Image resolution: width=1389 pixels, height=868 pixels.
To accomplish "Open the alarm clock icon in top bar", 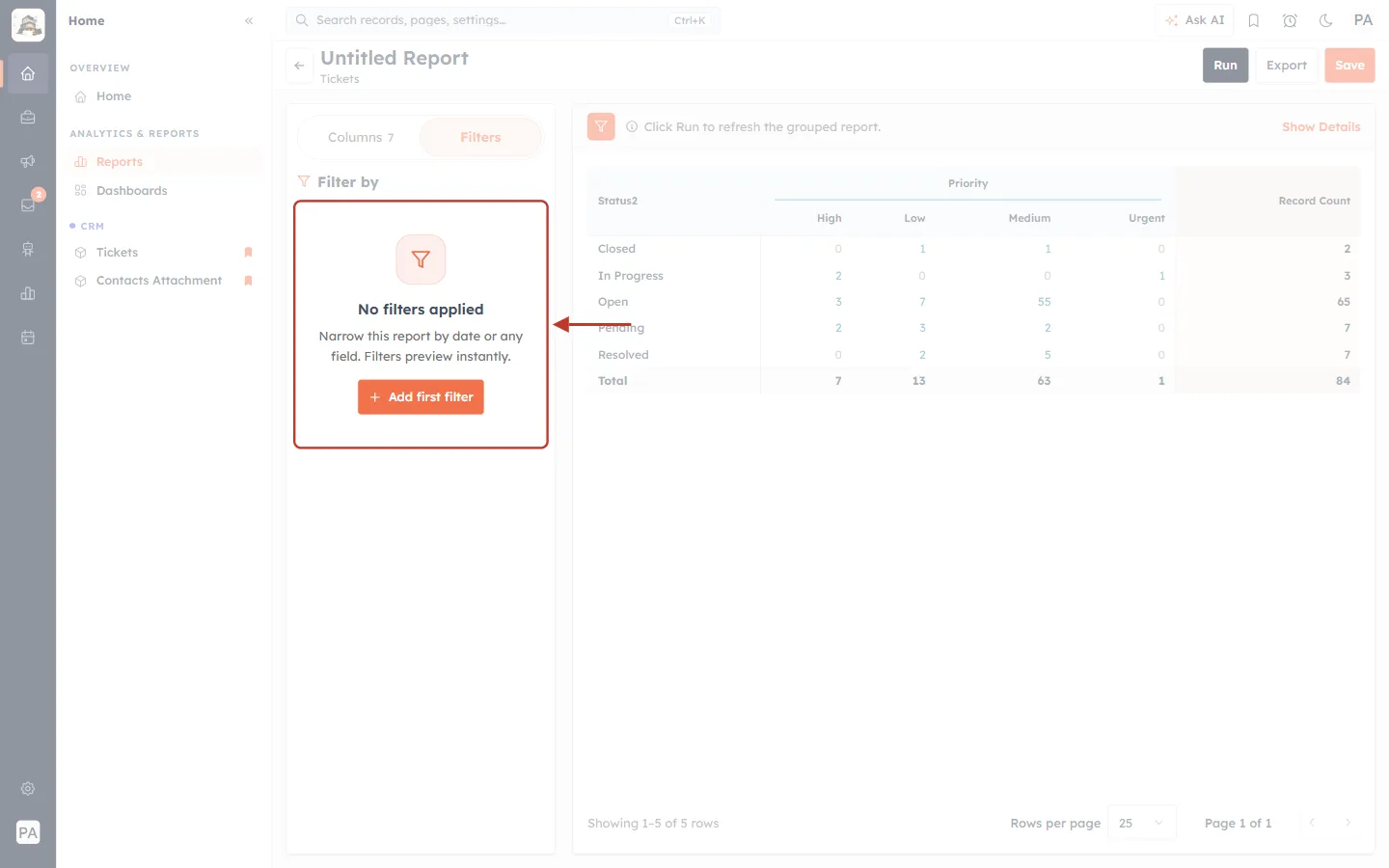I will (1290, 20).
